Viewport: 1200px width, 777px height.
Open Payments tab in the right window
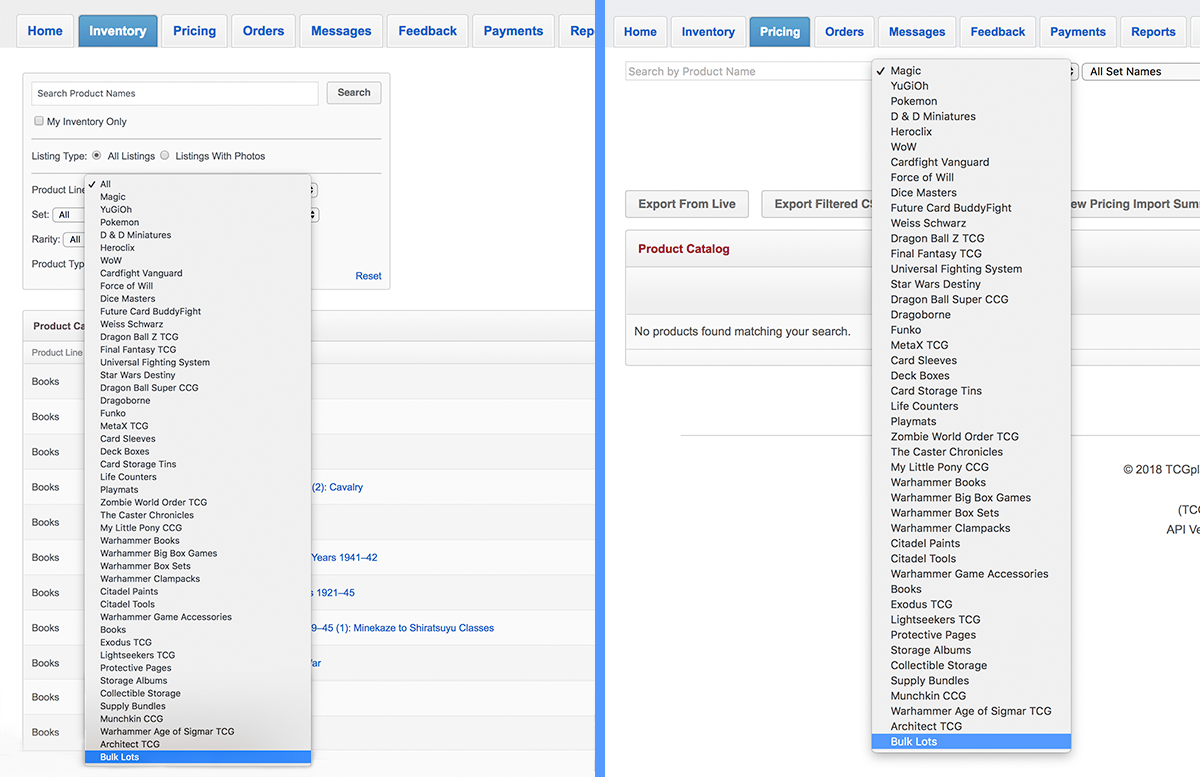1078,32
